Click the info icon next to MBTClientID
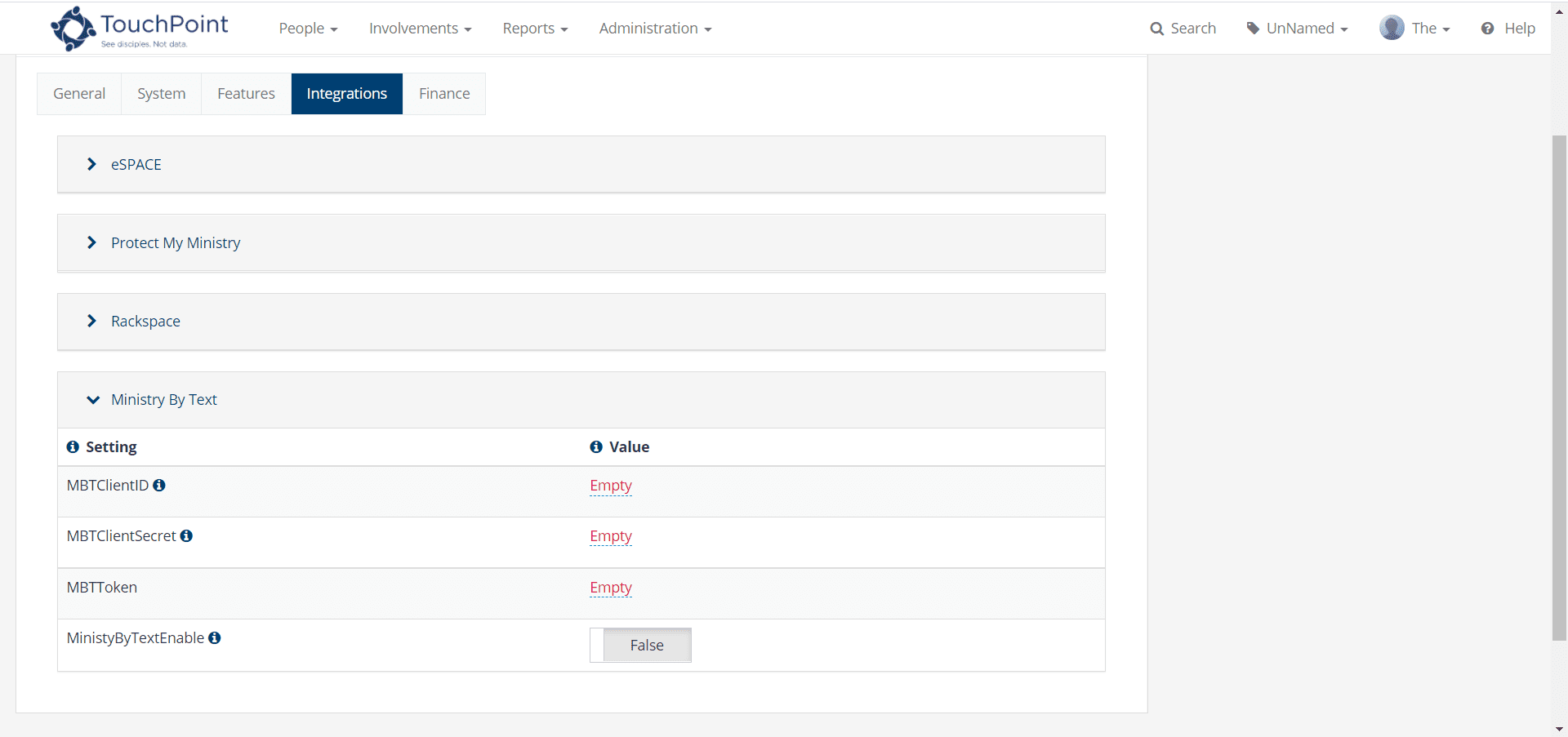The image size is (1568, 737). [x=159, y=486]
